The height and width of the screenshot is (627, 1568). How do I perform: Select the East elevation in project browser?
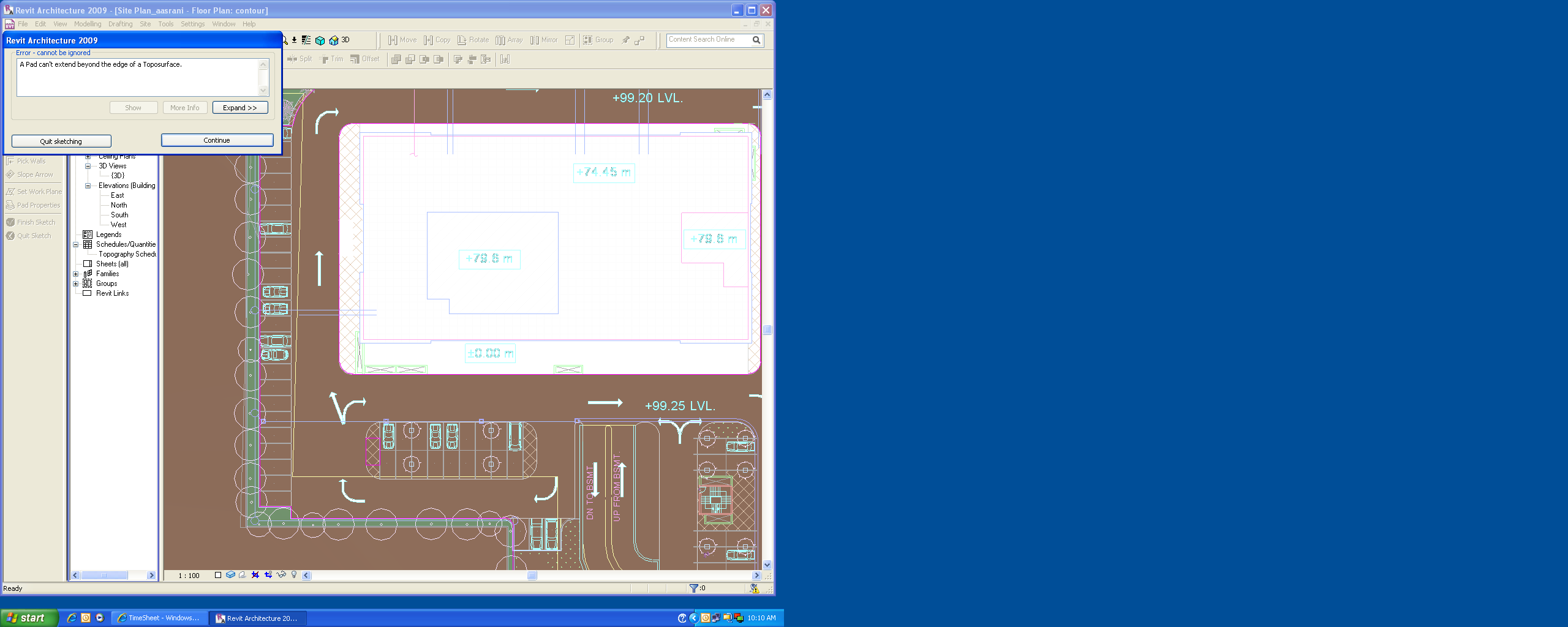click(x=118, y=195)
